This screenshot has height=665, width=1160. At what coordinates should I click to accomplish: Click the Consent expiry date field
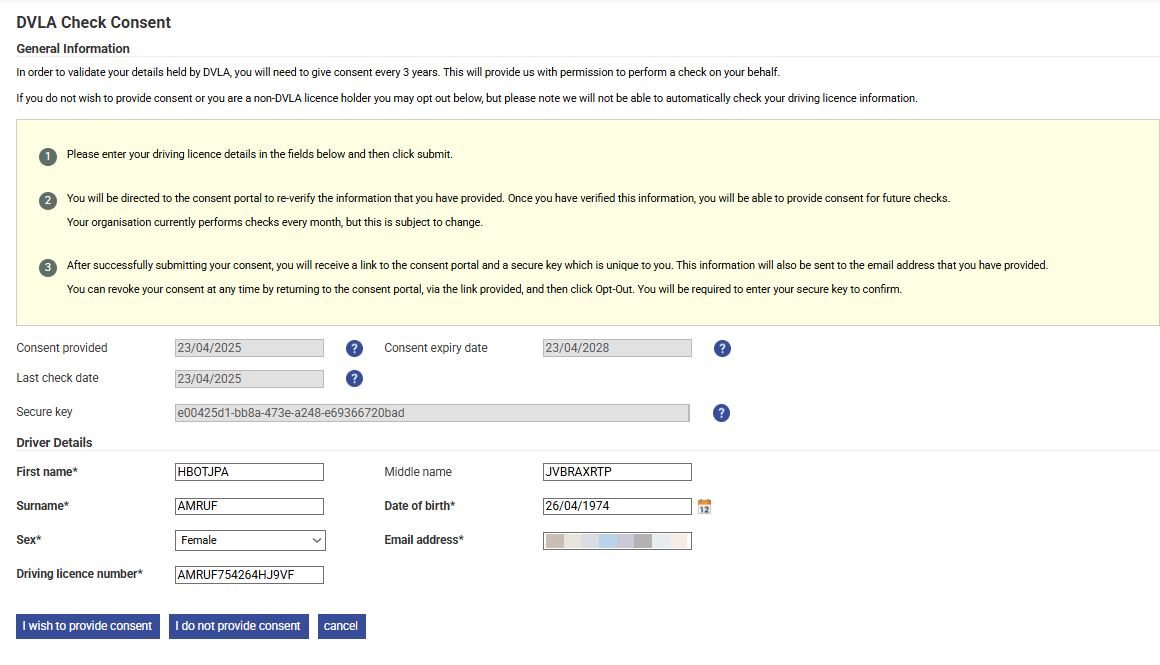click(x=617, y=348)
